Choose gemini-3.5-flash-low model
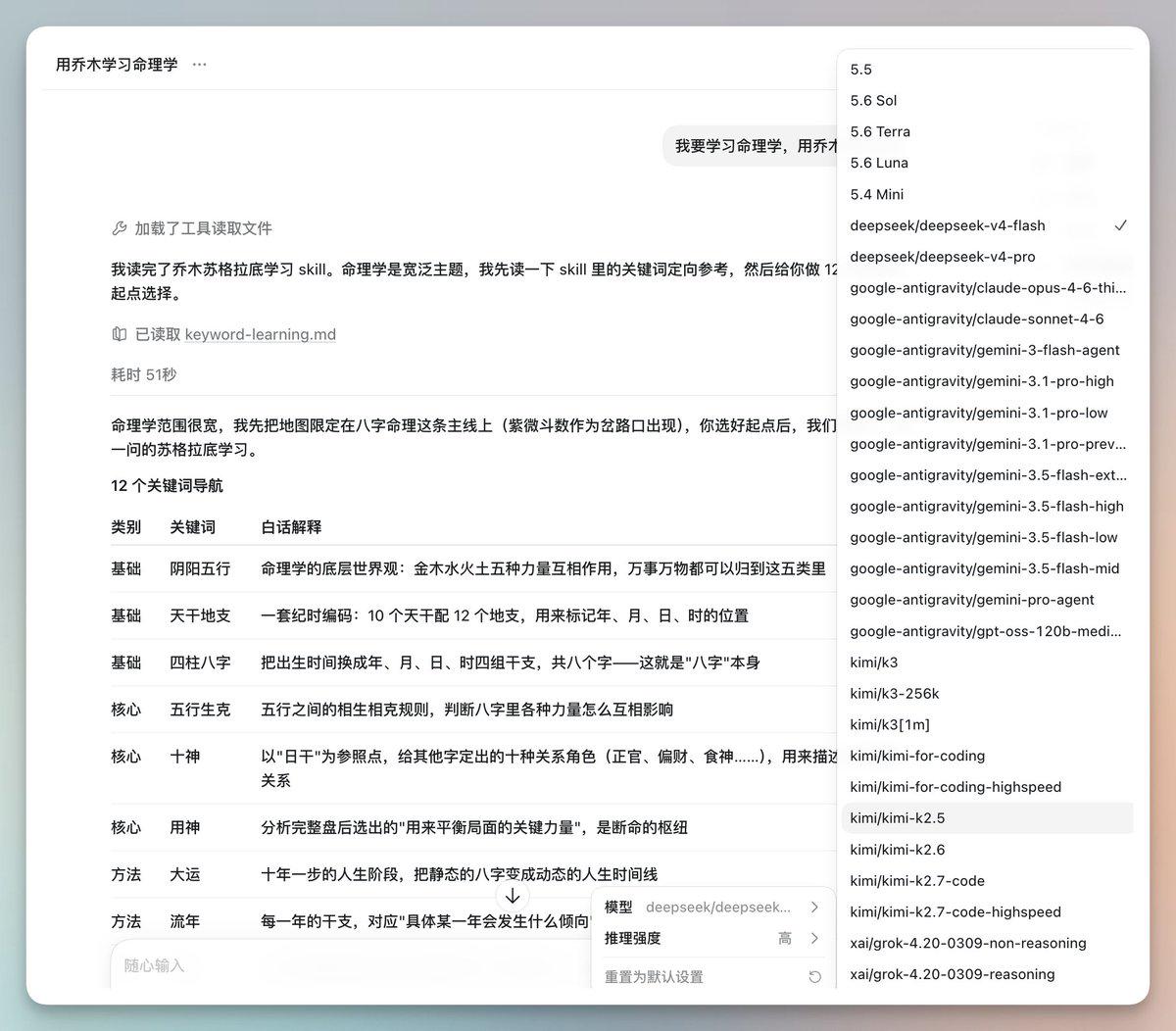This screenshot has width=1176, height=1031. pos(988,538)
